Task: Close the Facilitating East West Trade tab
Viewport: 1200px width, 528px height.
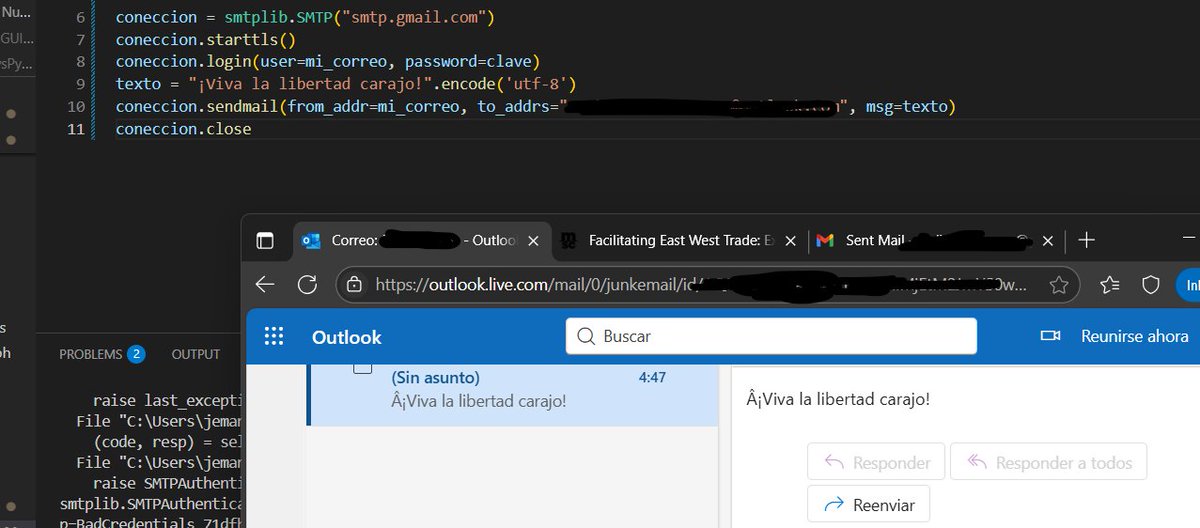Action: 791,241
